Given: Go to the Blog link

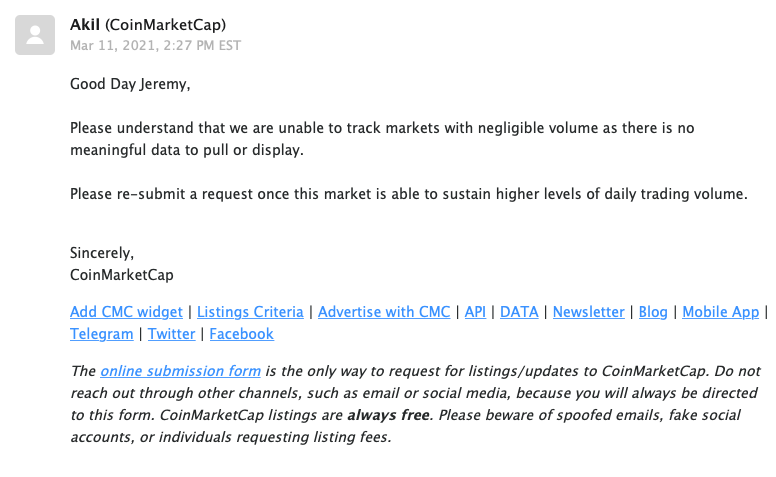Looking at the screenshot, I should coord(653,312).
